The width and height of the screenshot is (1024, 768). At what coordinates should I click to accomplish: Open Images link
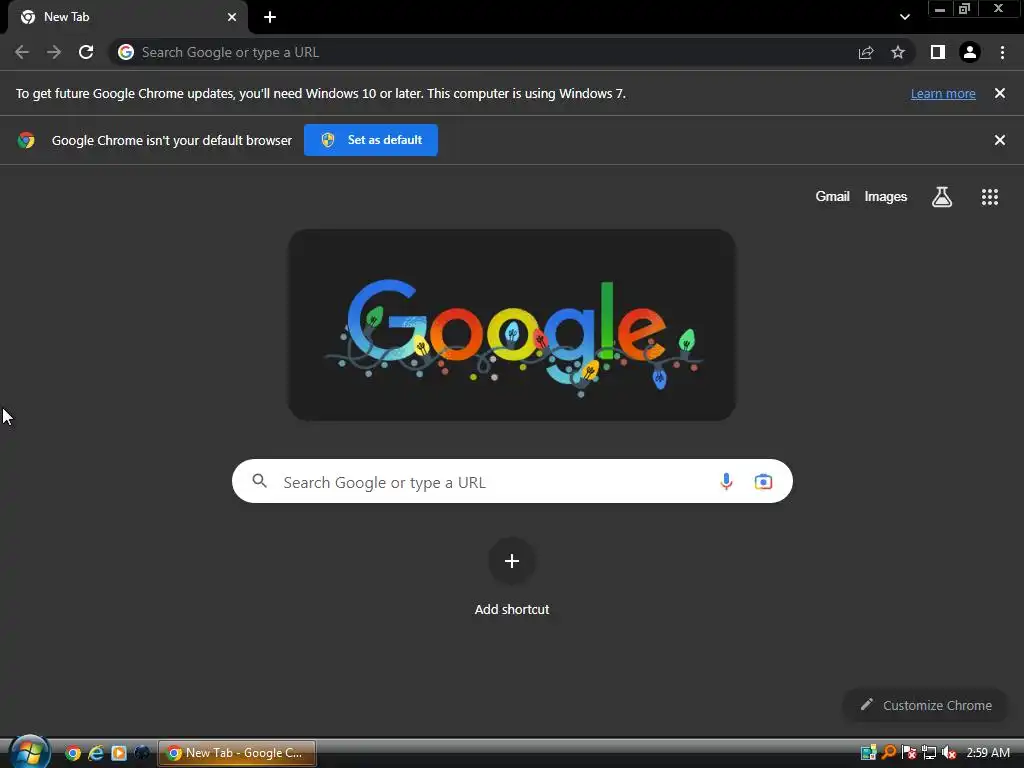click(x=886, y=197)
